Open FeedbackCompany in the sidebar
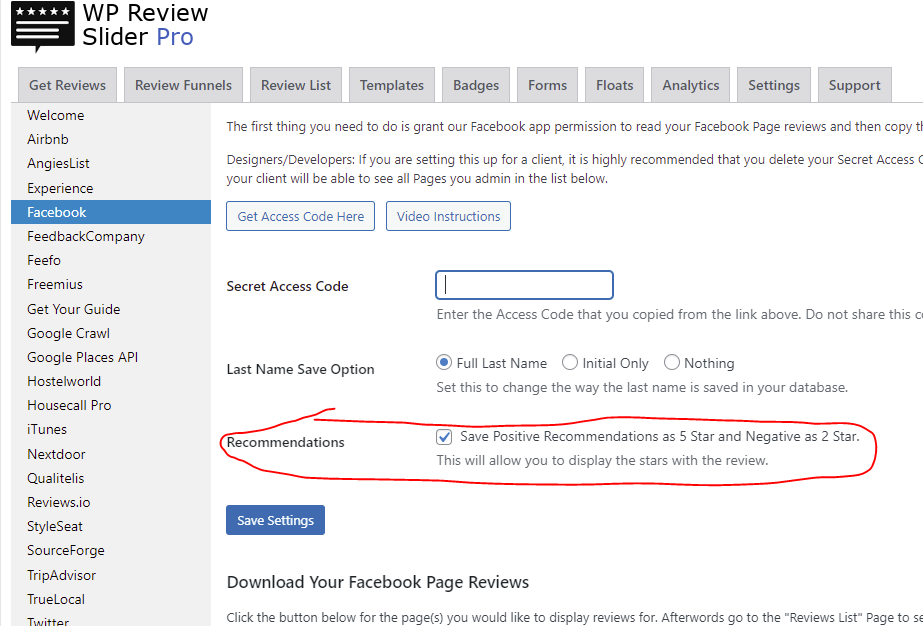 111,237
